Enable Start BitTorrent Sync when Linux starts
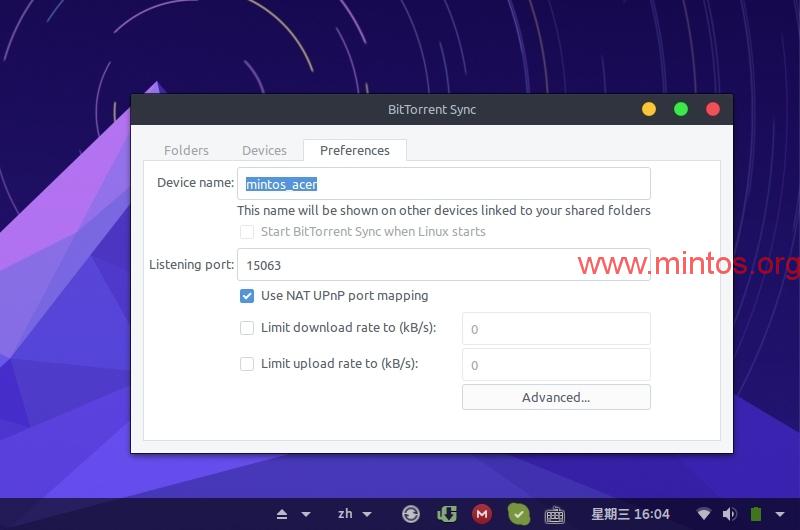800x530 pixels. coord(247,232)
